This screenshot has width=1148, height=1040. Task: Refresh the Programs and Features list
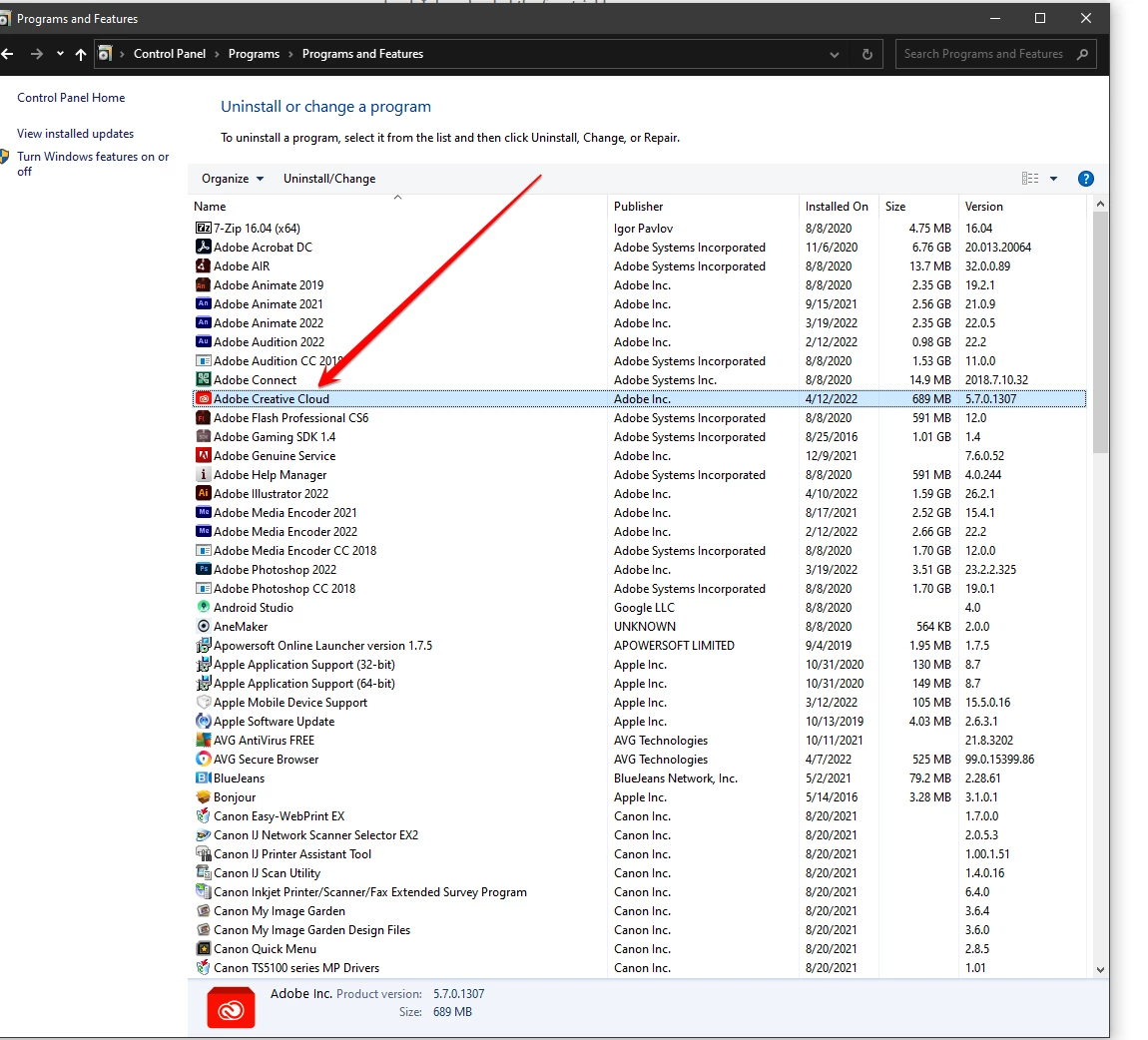click(866, 54)
